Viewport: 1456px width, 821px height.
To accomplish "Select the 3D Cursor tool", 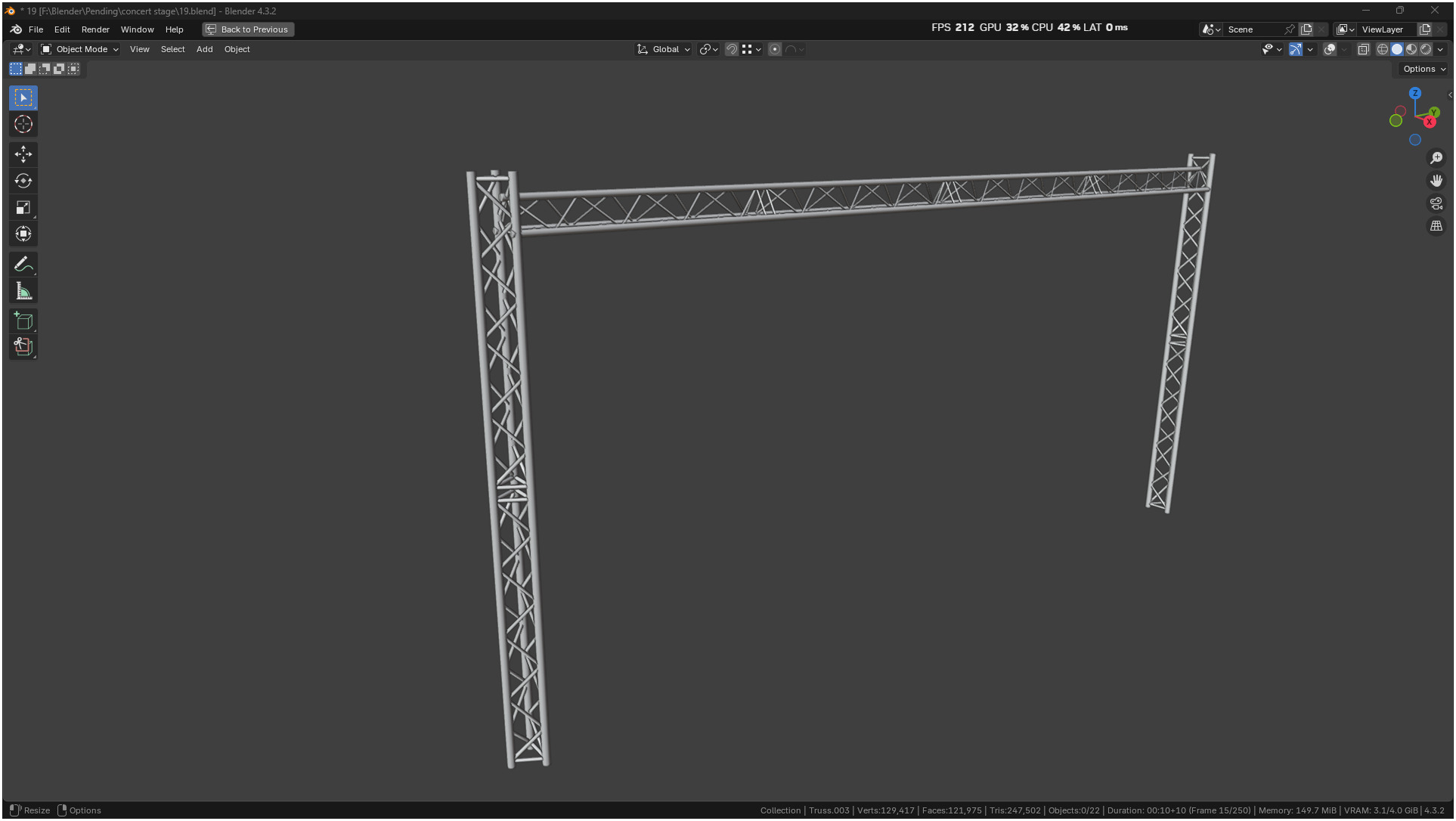I will [23, 124].
